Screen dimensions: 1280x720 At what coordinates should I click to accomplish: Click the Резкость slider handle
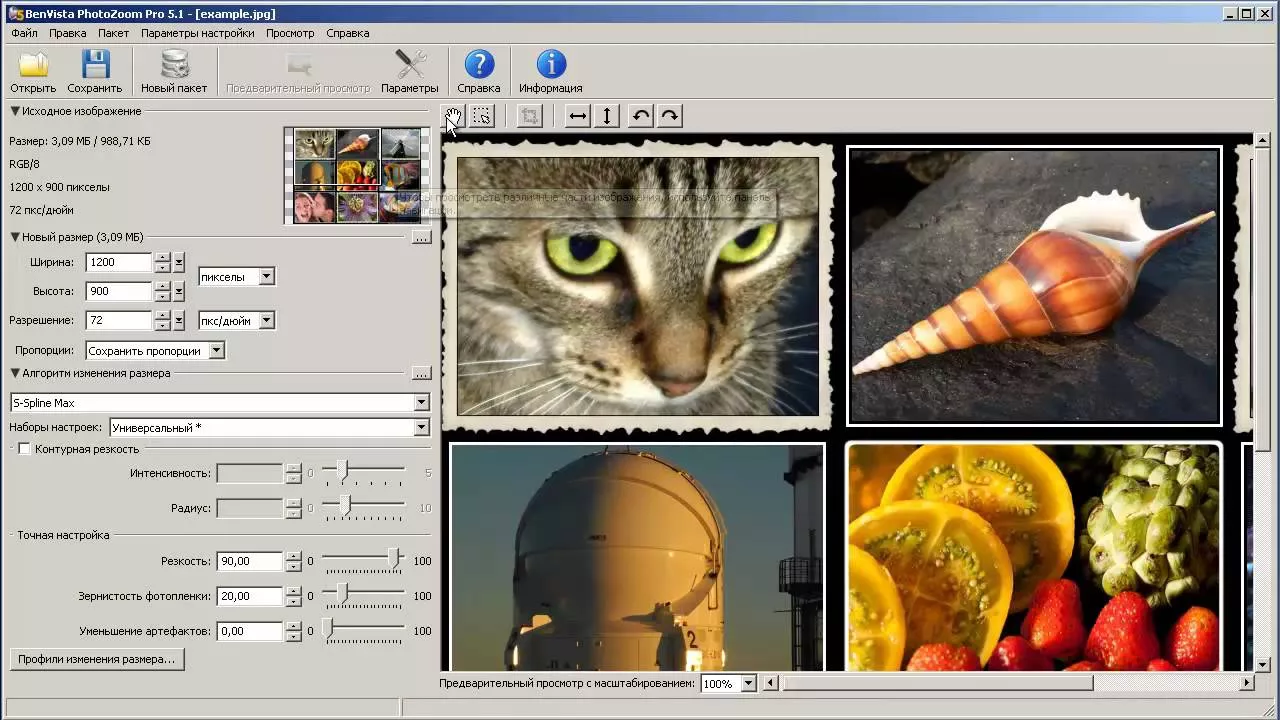[x=395, y=559]
